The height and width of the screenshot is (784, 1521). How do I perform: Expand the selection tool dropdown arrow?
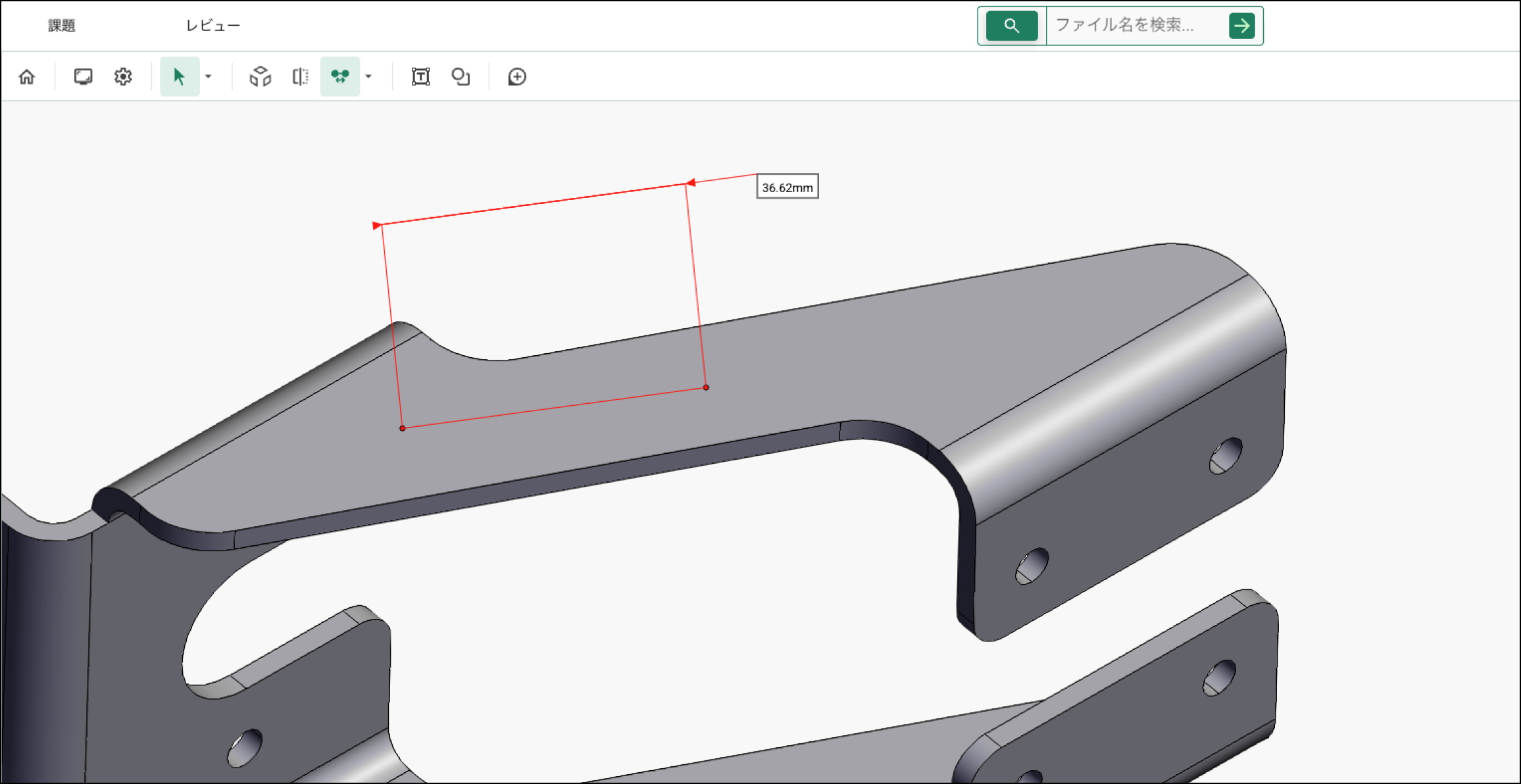(209, 77)
